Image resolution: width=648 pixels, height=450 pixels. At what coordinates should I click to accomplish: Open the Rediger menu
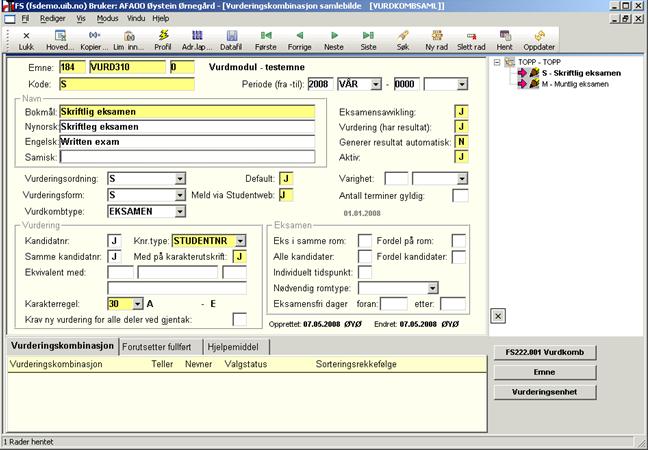pos(50,18)
